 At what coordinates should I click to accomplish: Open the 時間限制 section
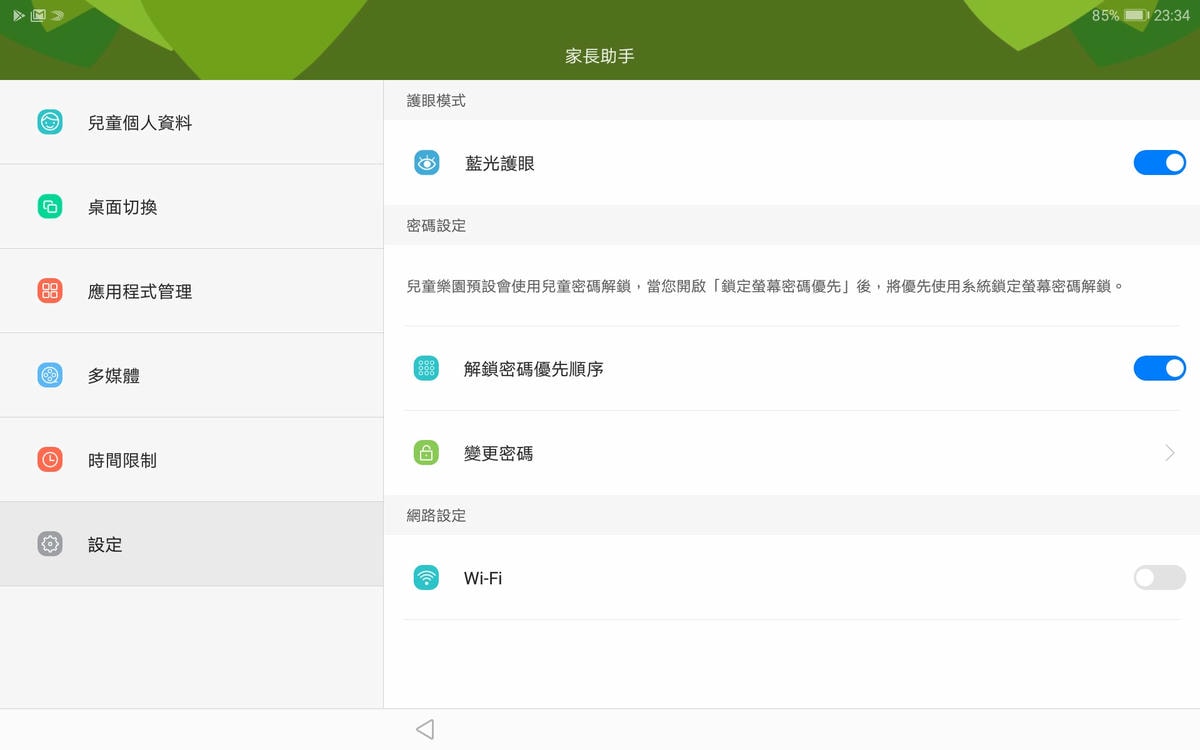coord(191,460)
